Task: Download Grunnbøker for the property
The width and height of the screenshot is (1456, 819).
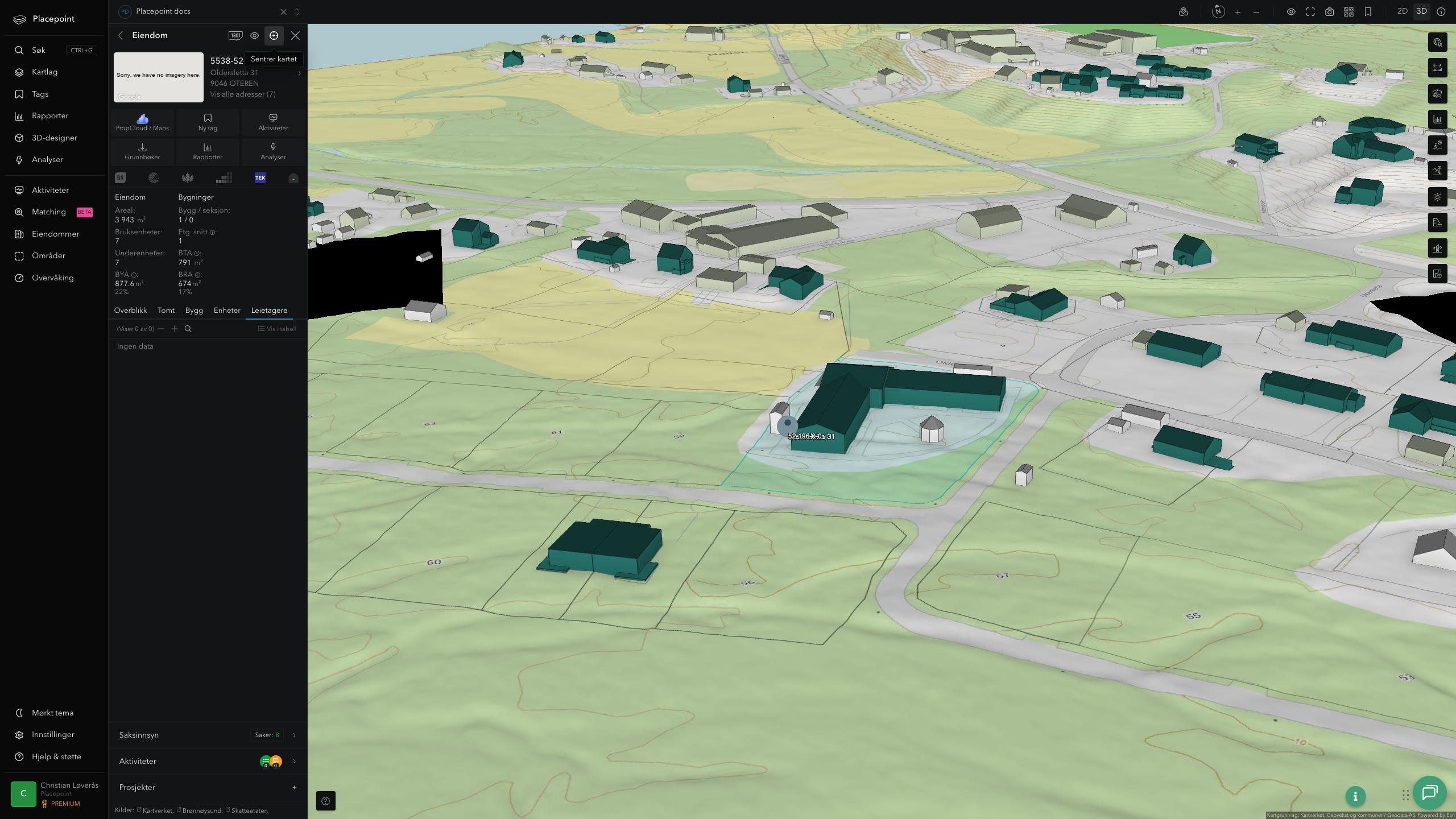Action: [x=142, y=151]
